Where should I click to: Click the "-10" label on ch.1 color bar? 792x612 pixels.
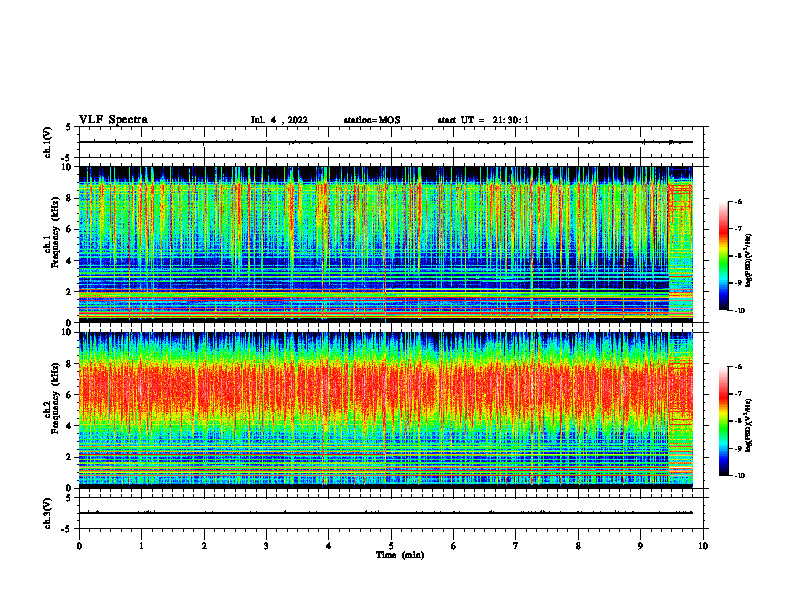tap(739, 311)
